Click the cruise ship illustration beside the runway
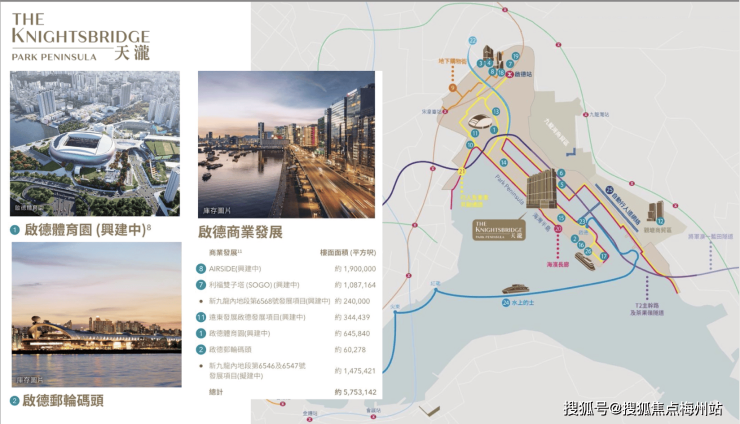The height and width of the screenshot is (424, 740). click(x=584, y=262)
